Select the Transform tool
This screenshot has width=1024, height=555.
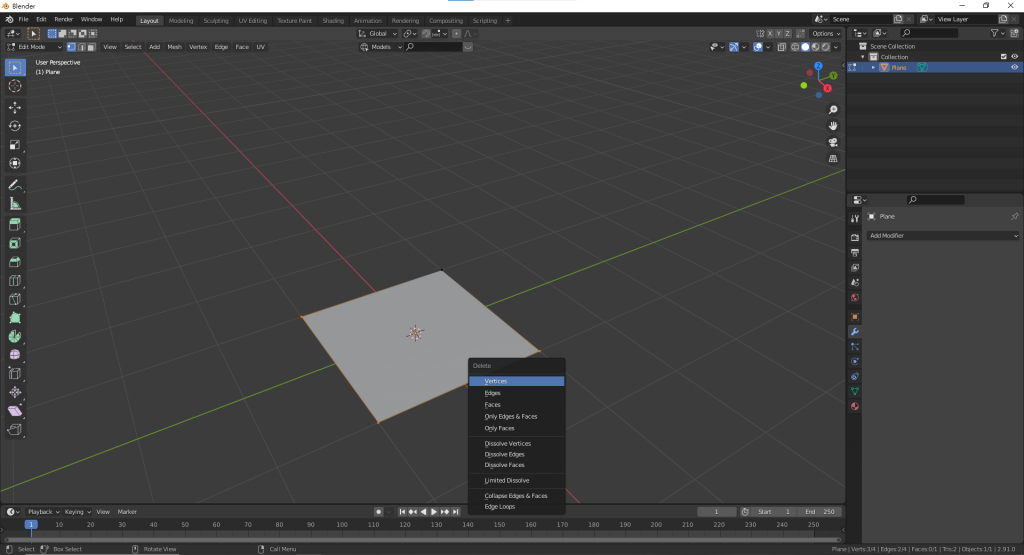point(15,163)
